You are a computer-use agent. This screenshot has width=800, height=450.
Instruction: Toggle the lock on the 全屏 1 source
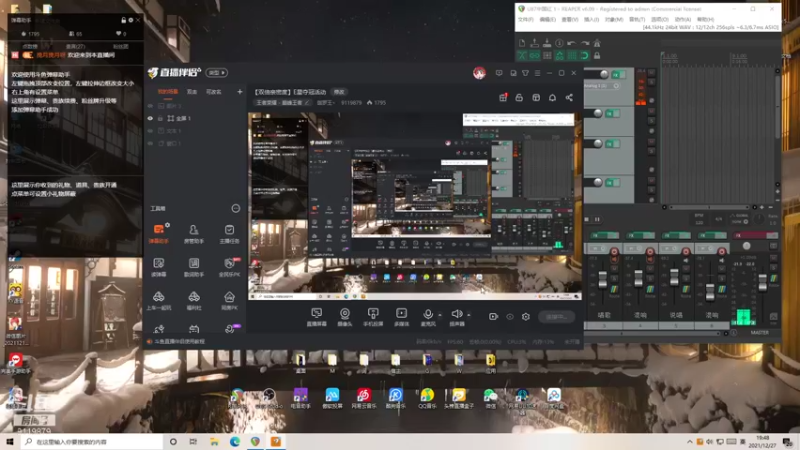(x=160, y=118)
